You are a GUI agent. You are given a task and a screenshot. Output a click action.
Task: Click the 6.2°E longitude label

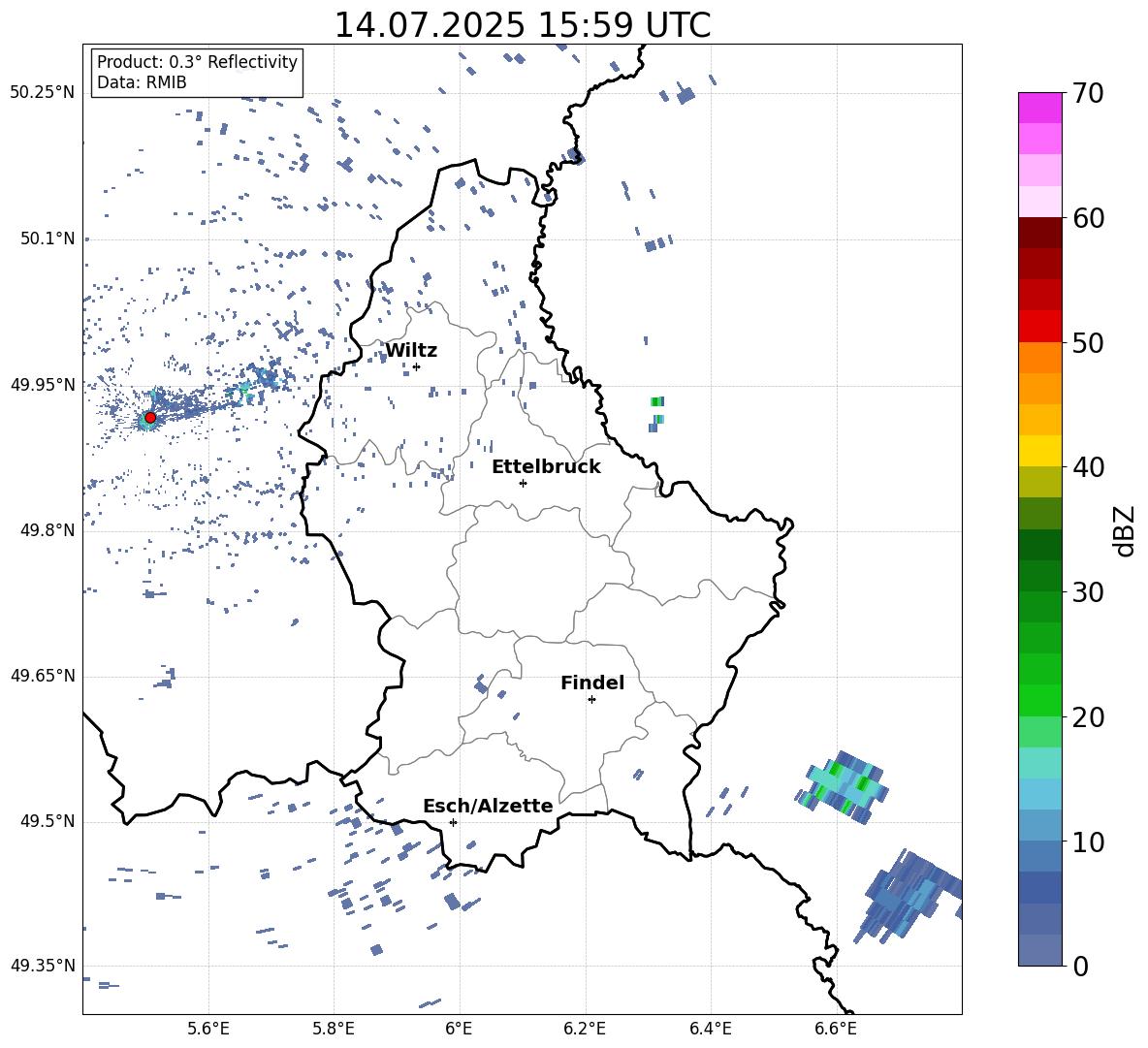pyautogui.click(x=585, y=1029)
